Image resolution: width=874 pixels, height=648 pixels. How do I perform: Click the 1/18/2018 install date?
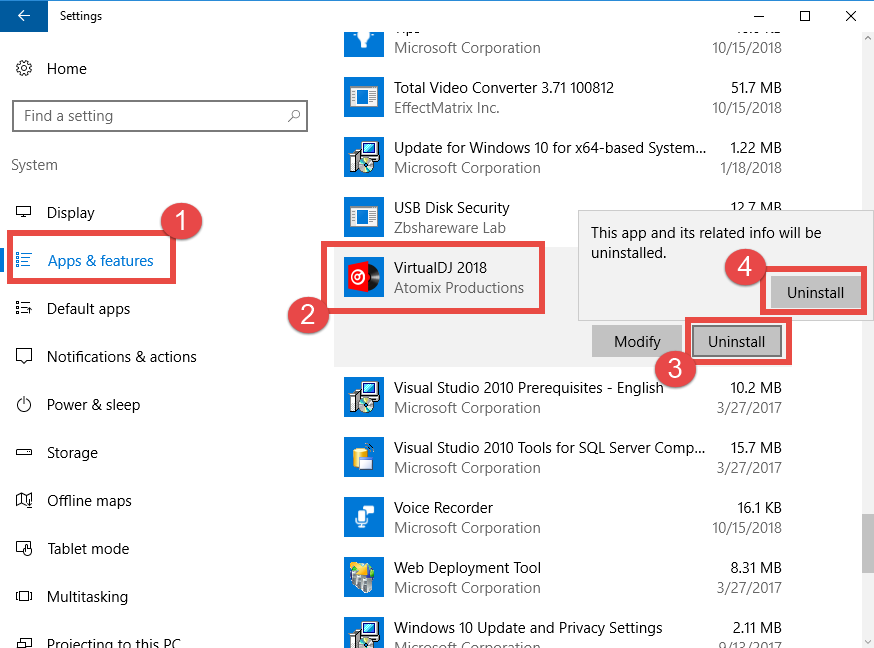coord(751,168)
